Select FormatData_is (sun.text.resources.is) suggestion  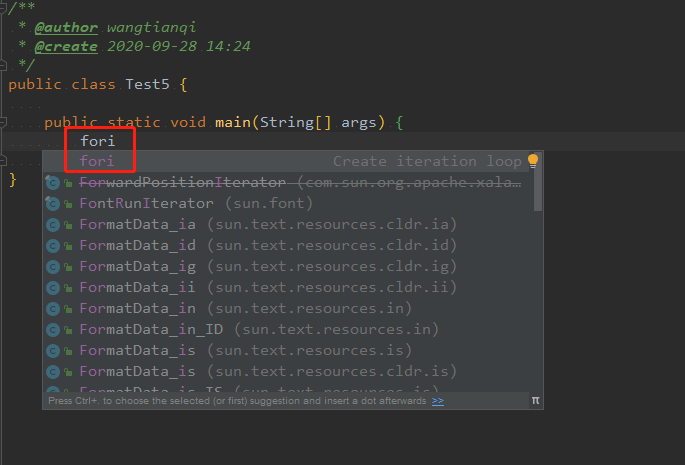coord(285,350)
